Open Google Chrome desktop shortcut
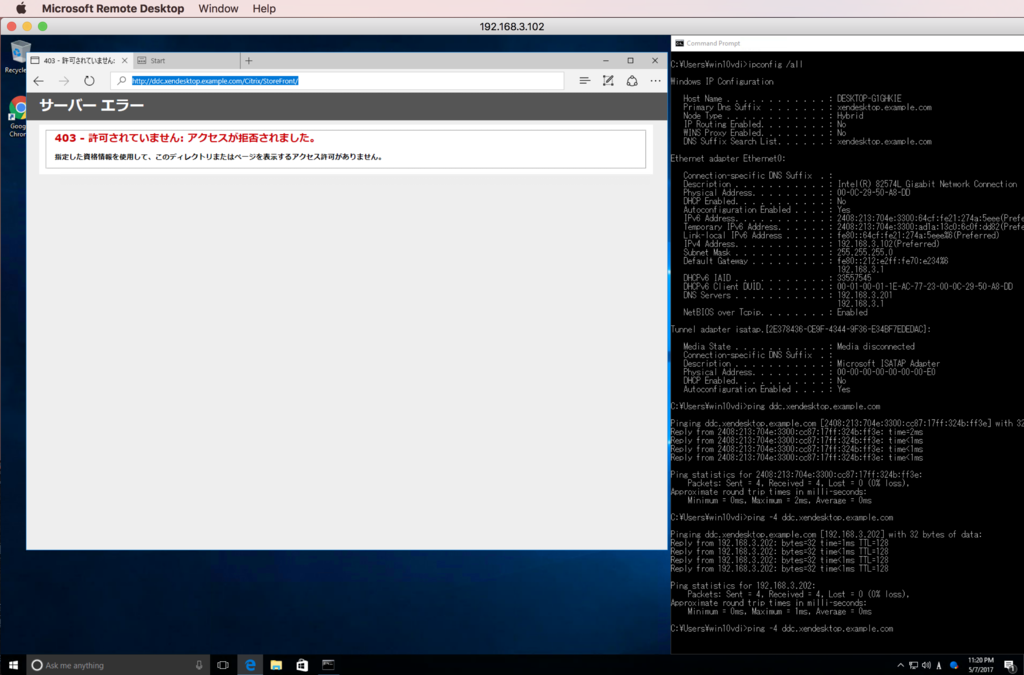Screen dimensions: 1024x675 click(18, 118)
